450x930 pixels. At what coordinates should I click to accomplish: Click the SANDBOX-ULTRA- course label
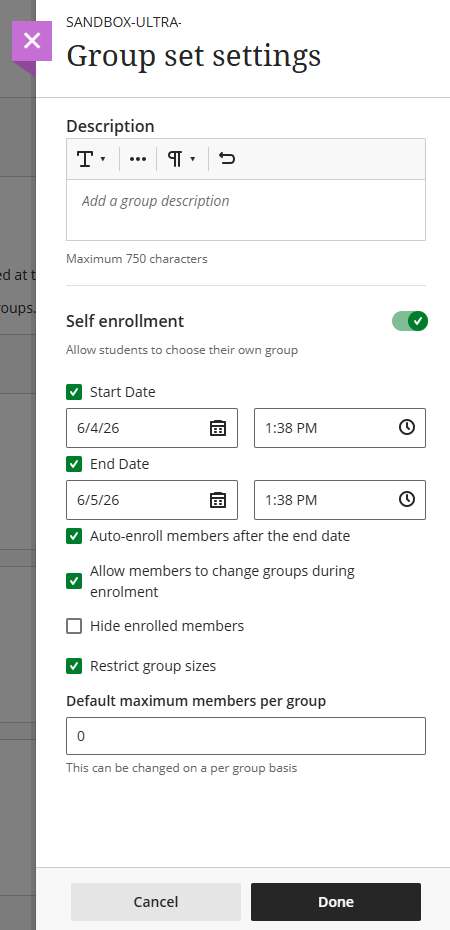tap(124, 23)
